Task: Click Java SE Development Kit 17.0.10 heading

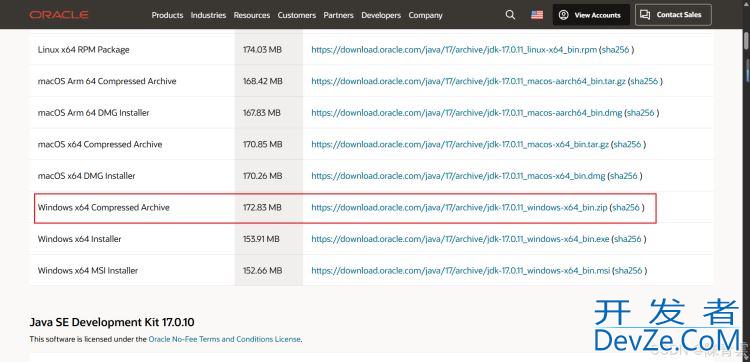Action: pyautogui.click(x=112, y=322)
